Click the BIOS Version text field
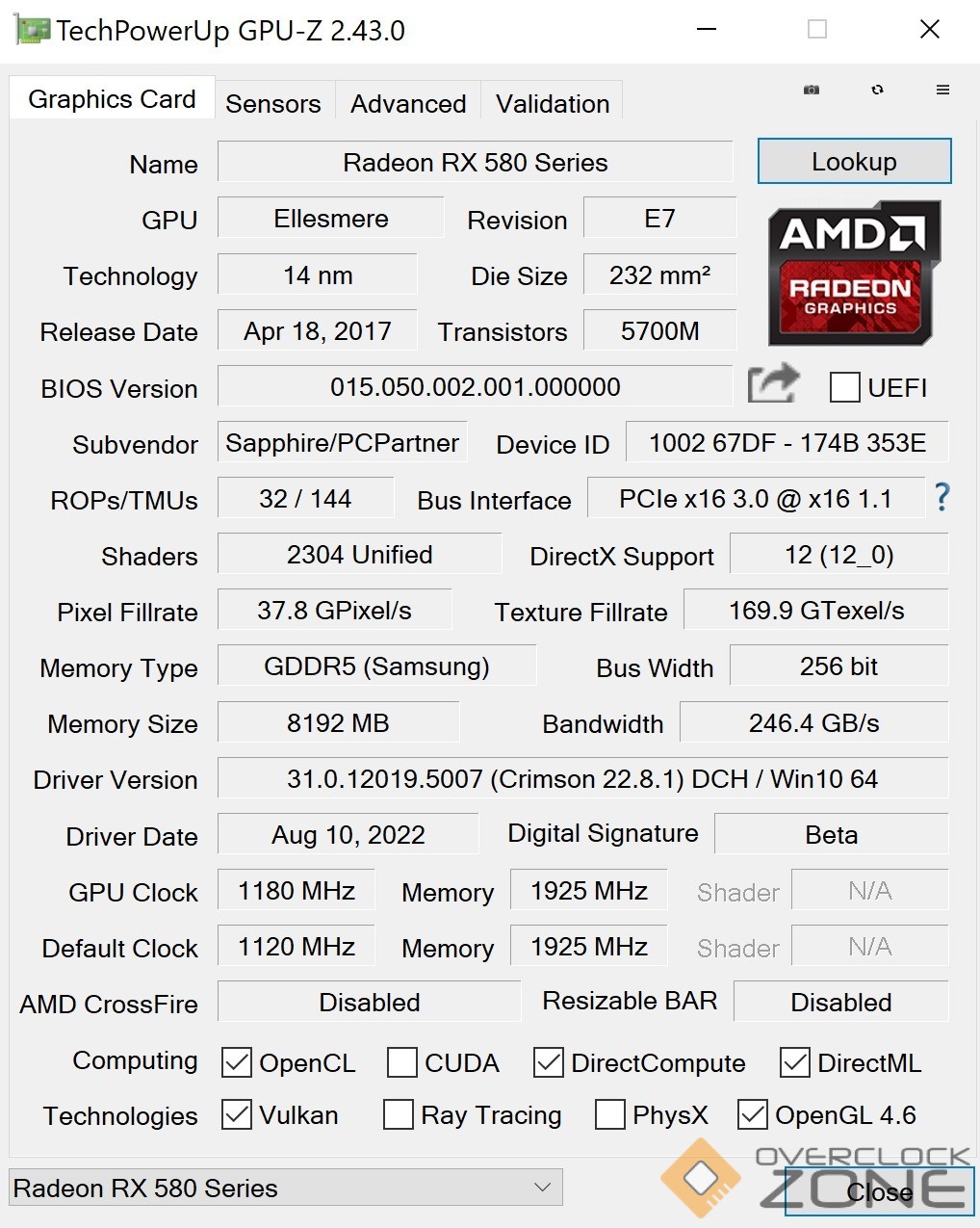Viewport: 980px width, 1228px height. coord(475,386)
